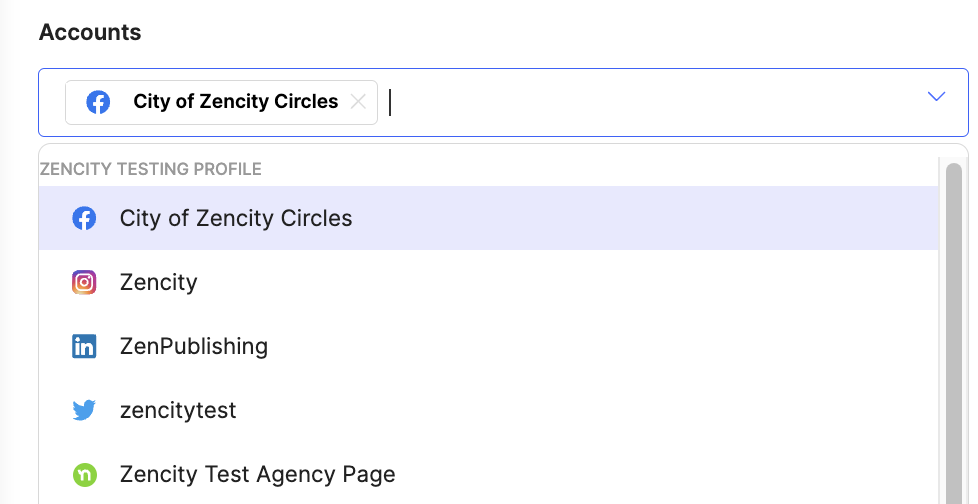This screenshot has height=504, width=978.
Task: Click the Instagram icon next to Zencity
Action: coord(84,282)
